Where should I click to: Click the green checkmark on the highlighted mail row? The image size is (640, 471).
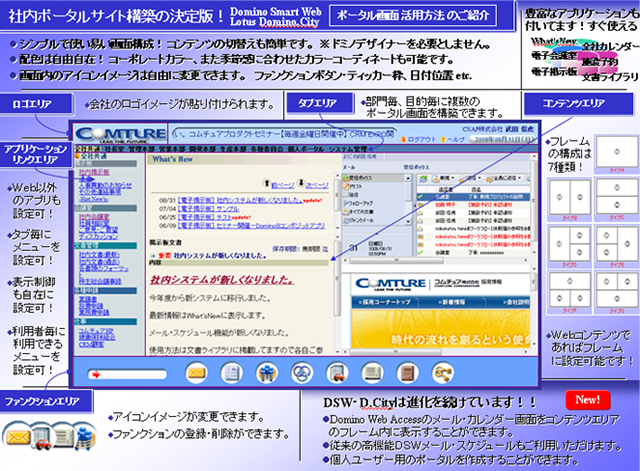pos(420,197)
